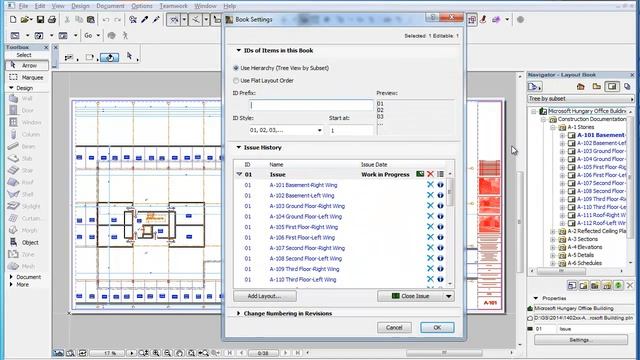Collapse the 01 Issue row triangle
Image resolution: width=640 pixels, height=360 pixels.
tap(239, 174)
